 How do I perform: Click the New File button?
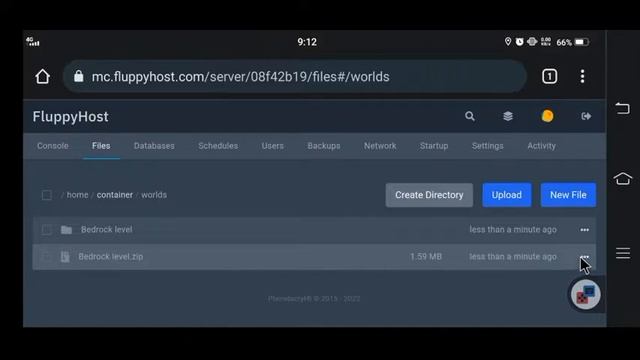568,195
